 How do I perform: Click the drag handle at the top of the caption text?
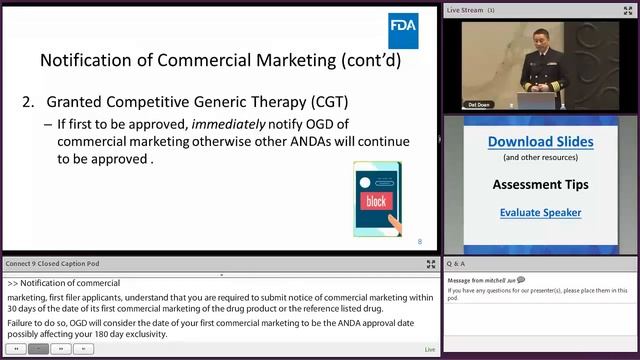coord(222,275)
